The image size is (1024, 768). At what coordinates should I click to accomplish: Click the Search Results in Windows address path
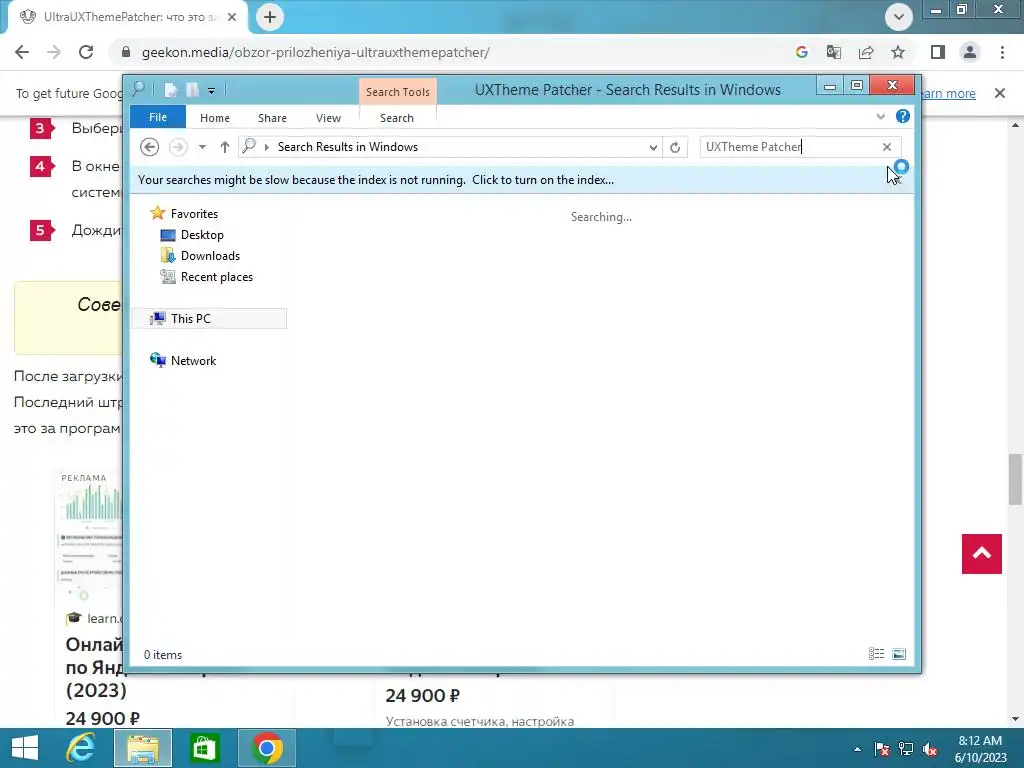click(347, 147)
